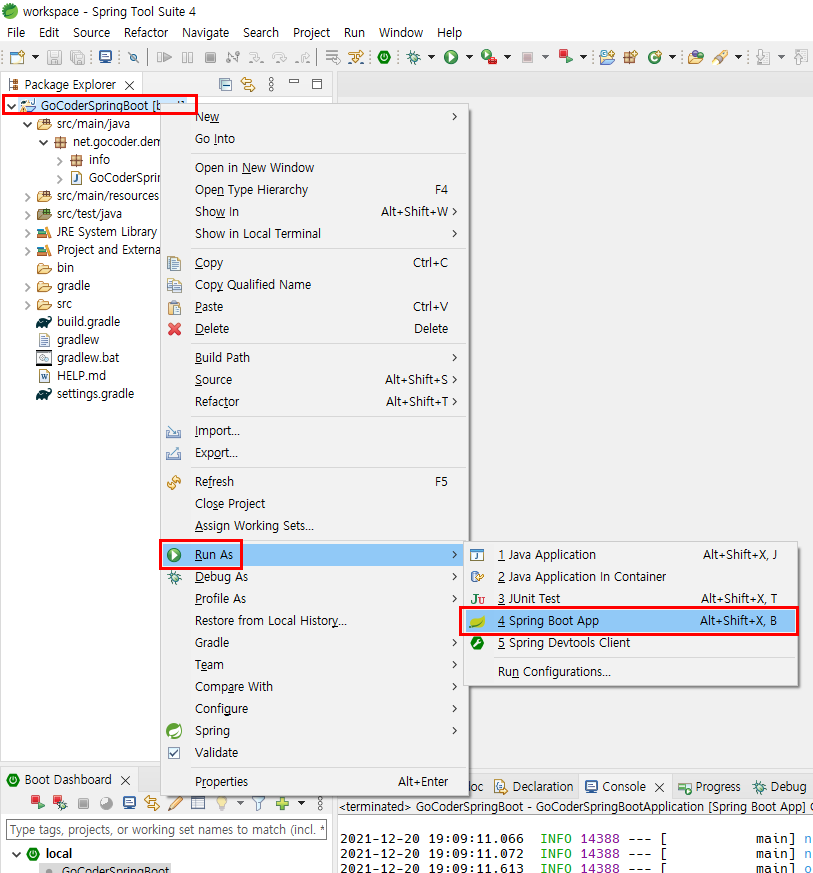Click Boot Dashboard open browser globe icon
Image resolution: width=813 pixels, height=873 pixels.
click(106, 803)
